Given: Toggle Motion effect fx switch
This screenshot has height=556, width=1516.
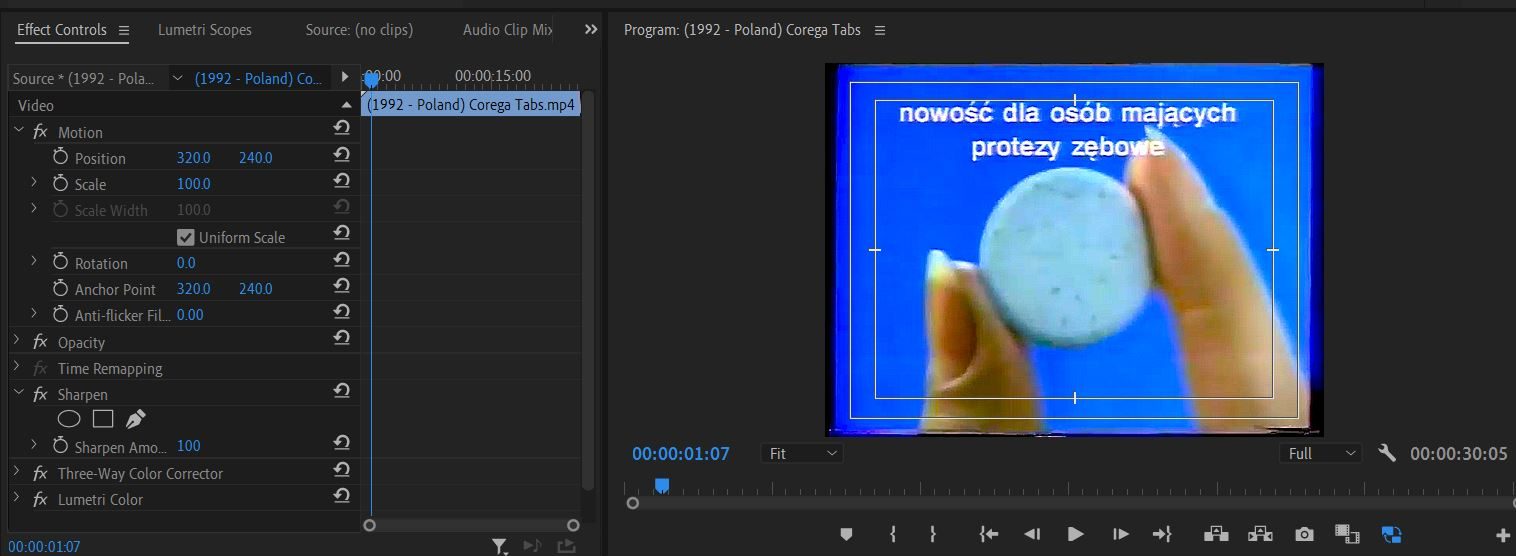Looking at the screenshot, I should click(x=40, y=132).
